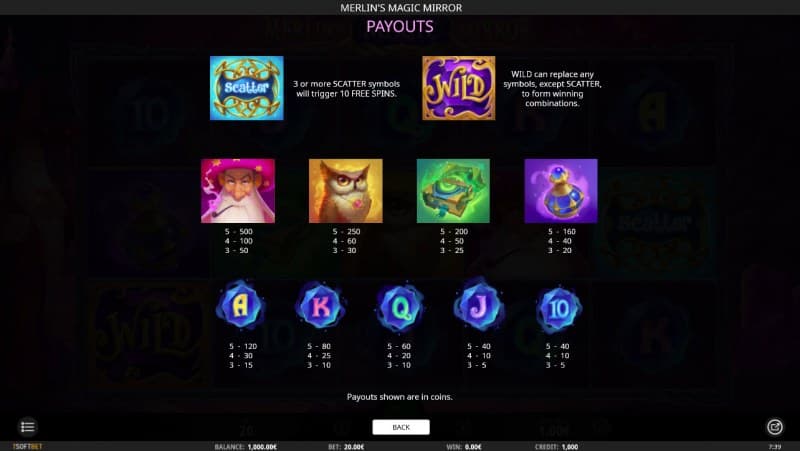The height and width of the screenshot is (451, 800).
Task: Go back with the BACK button
Action: (x=401, y=427)
